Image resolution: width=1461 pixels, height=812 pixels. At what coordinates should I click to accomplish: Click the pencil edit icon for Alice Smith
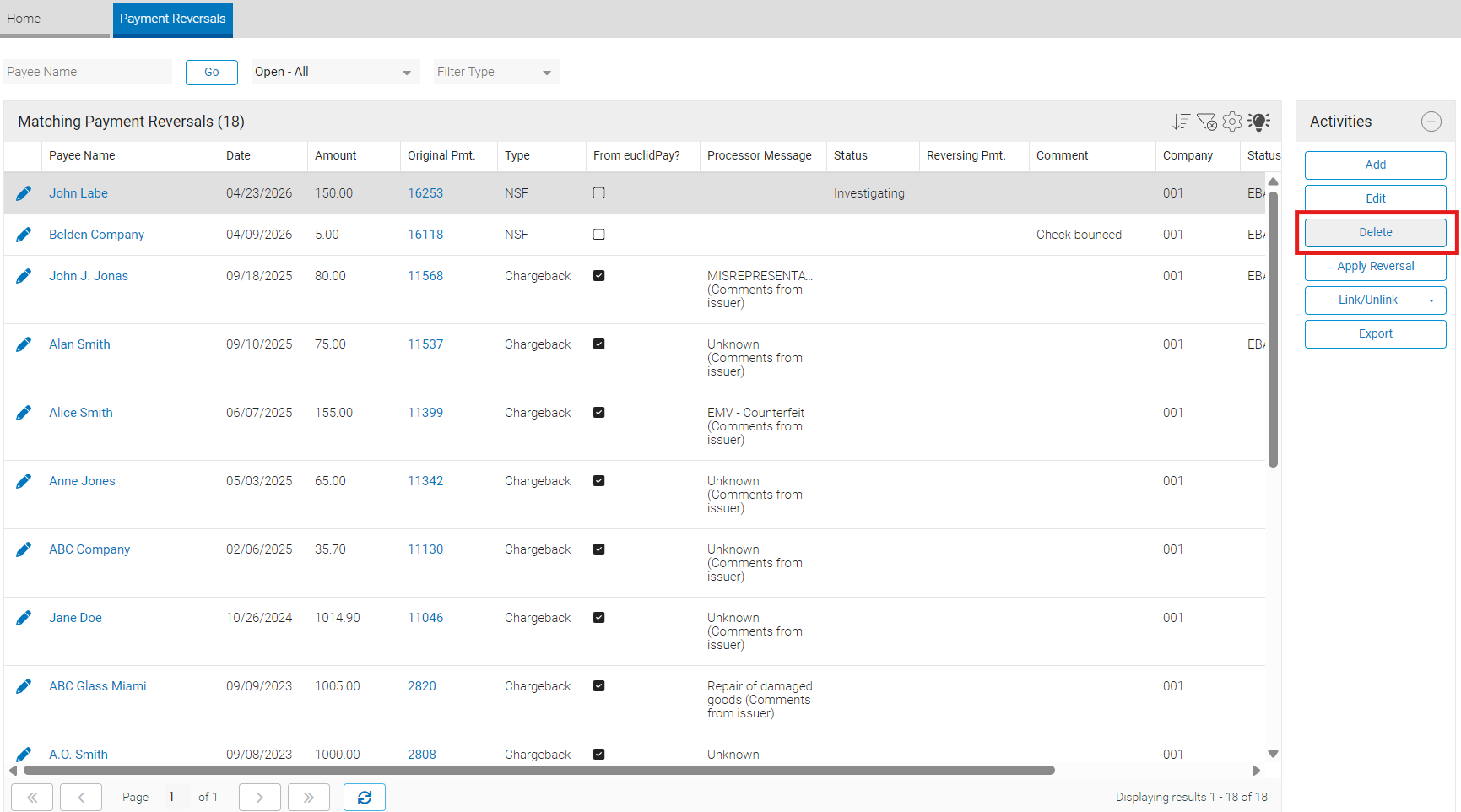[24, 413]
